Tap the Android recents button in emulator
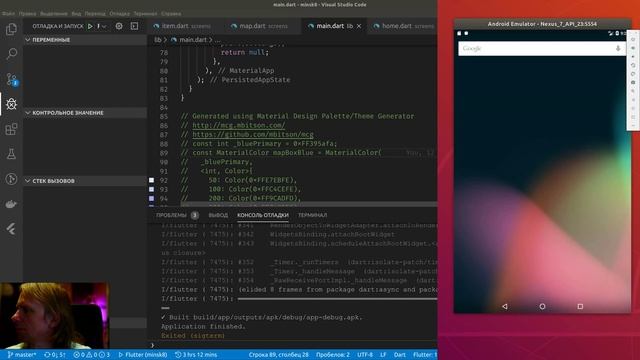Viewport: 640px width, 360px height. coord(580,306)
